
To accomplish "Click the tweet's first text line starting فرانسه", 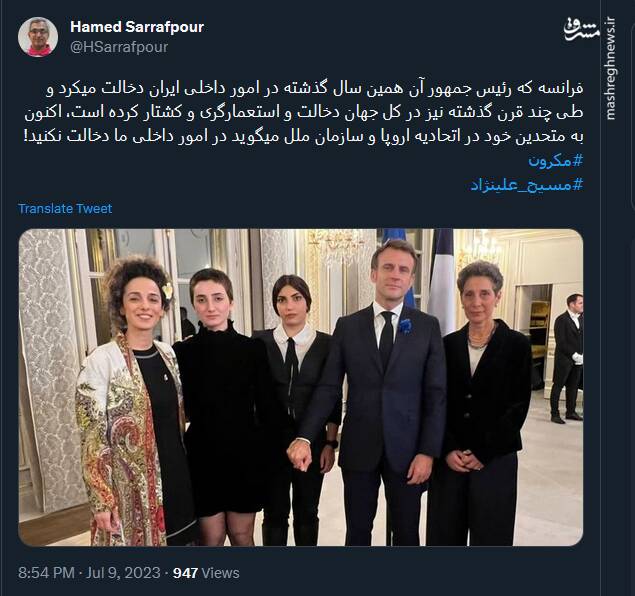I will [x=314, y=88].
